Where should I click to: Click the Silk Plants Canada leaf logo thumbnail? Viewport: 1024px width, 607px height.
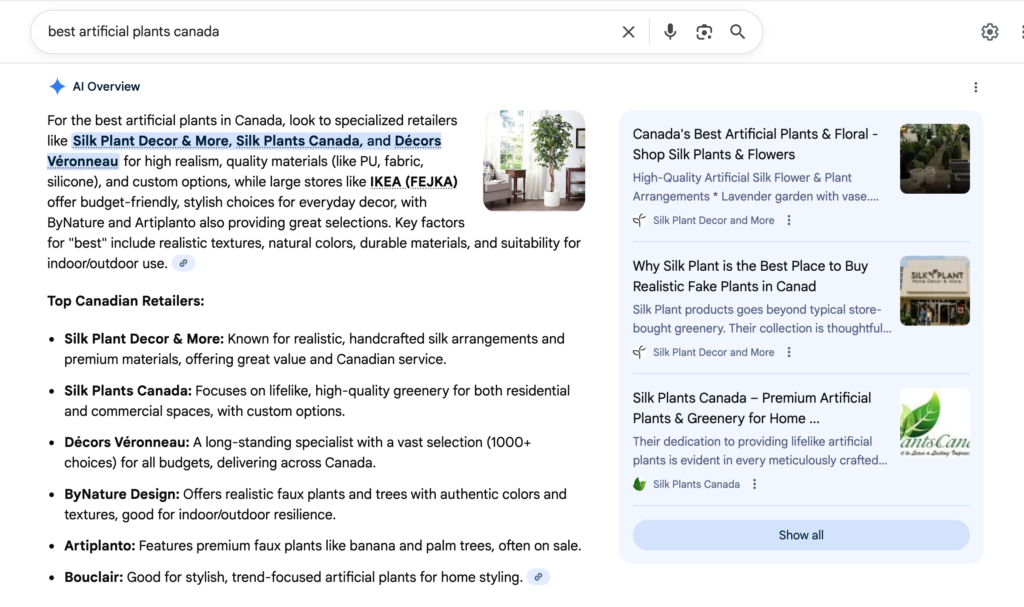(x=934, y=423)
